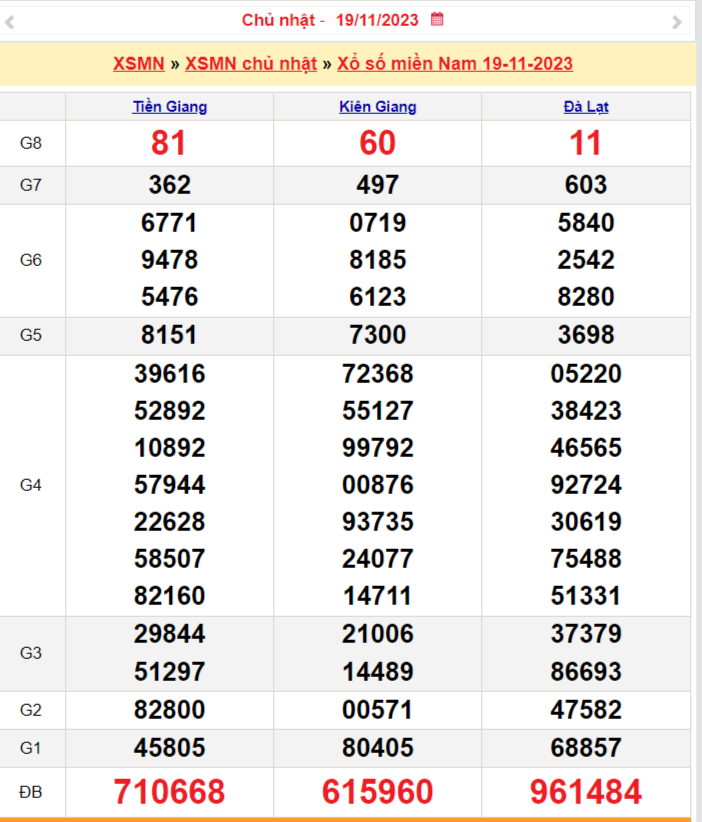Click Đà Lạt G1 number 68857
702x822 pixels.
pyautogui.click(x=586, y=748)
